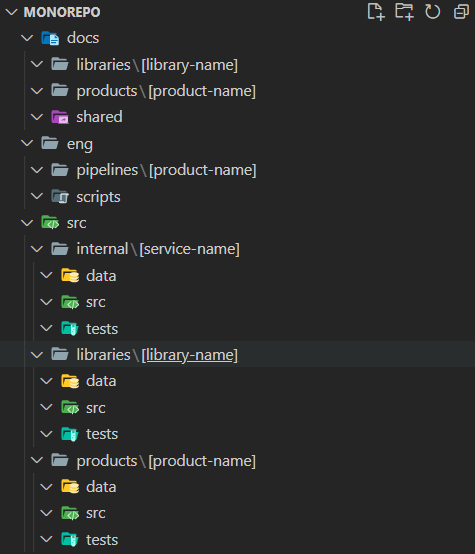Image resolution: width=475 pixels, height=554 pixels.
Task: Select the shared folder label
Action: [99, 117]
